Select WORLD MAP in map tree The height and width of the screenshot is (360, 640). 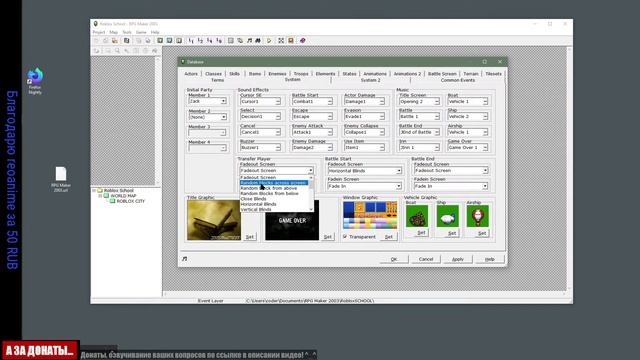[123, 196]
